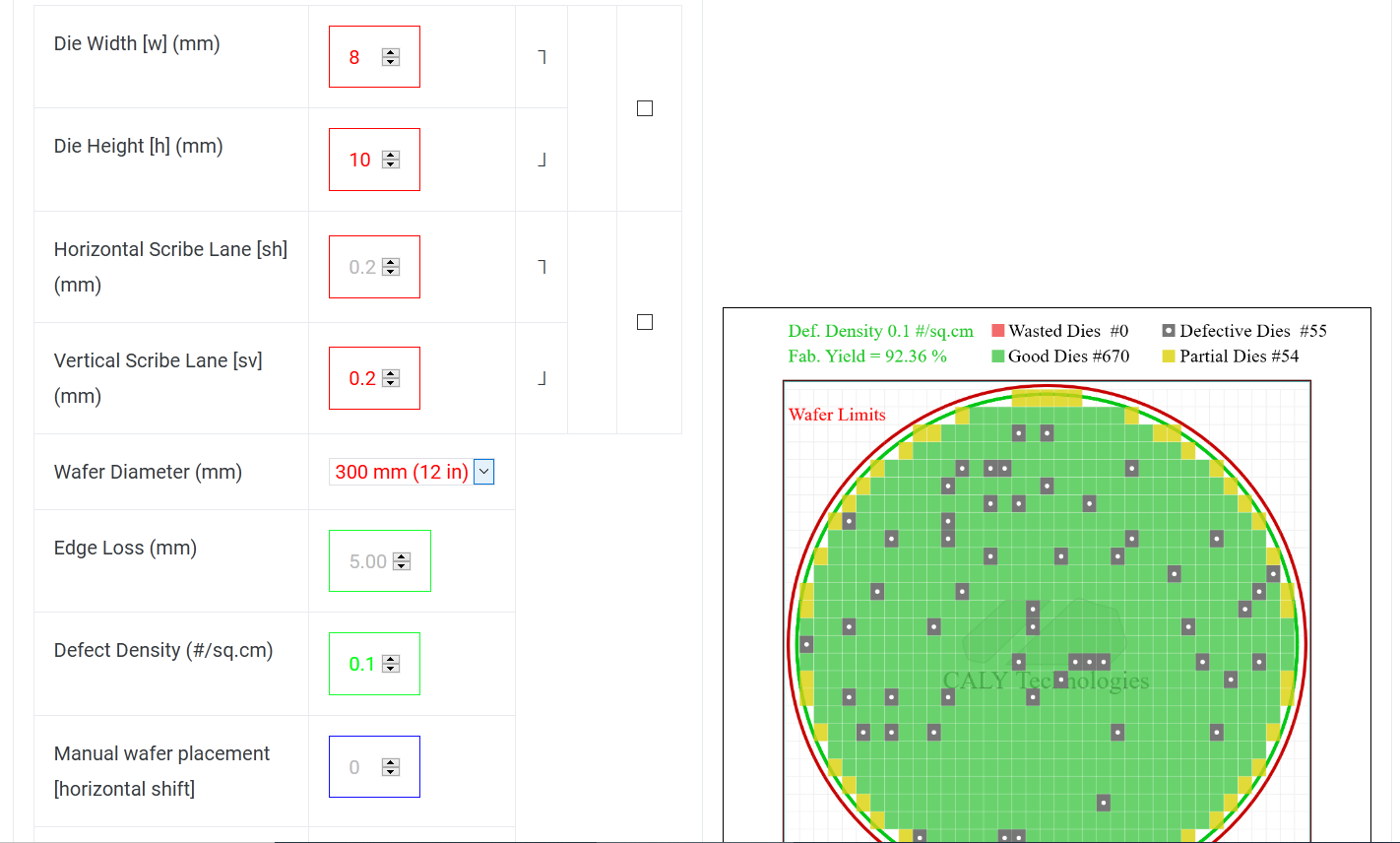Increase Edge Loss with the up spinner
This screenshot has height=843, width=1400.
402,557
